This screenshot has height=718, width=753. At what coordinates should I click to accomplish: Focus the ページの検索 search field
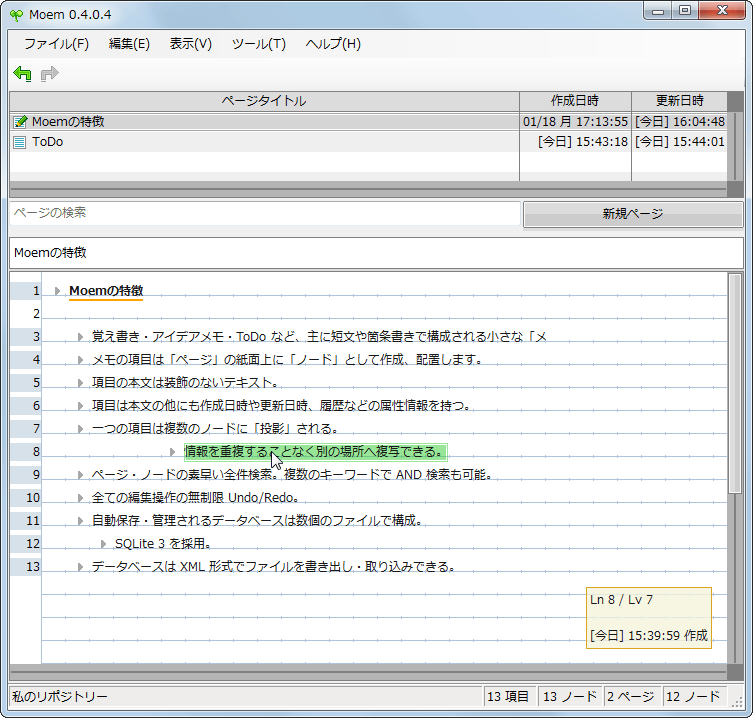[265, 213]
